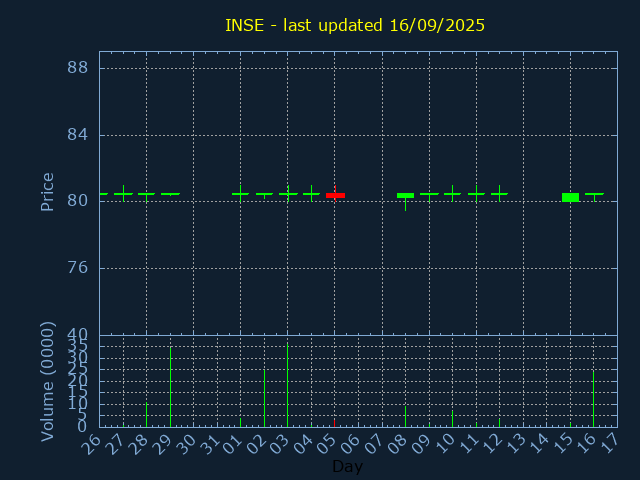The image size is (640, 480).
Task: Click the chart title 'INSE - last updated 16/09/2025'
Action: [355, 25]
